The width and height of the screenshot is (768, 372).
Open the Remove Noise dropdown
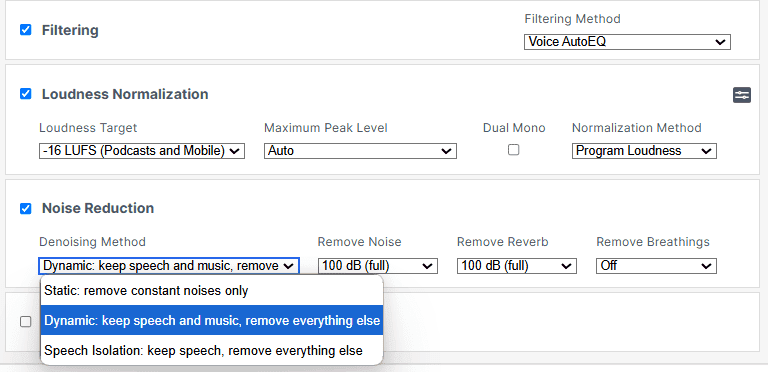(378, 266)
